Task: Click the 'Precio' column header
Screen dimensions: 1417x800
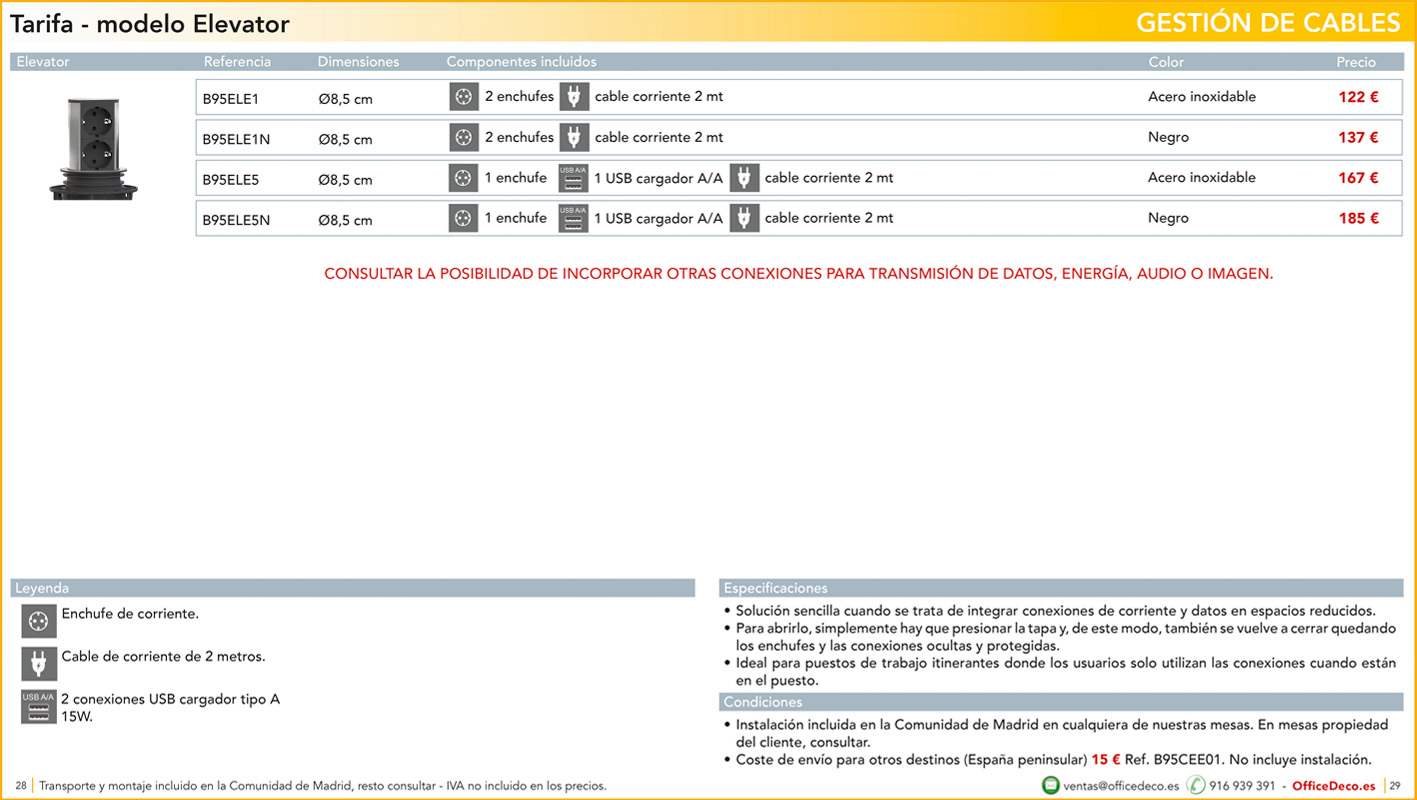Action: (1356, 62)
